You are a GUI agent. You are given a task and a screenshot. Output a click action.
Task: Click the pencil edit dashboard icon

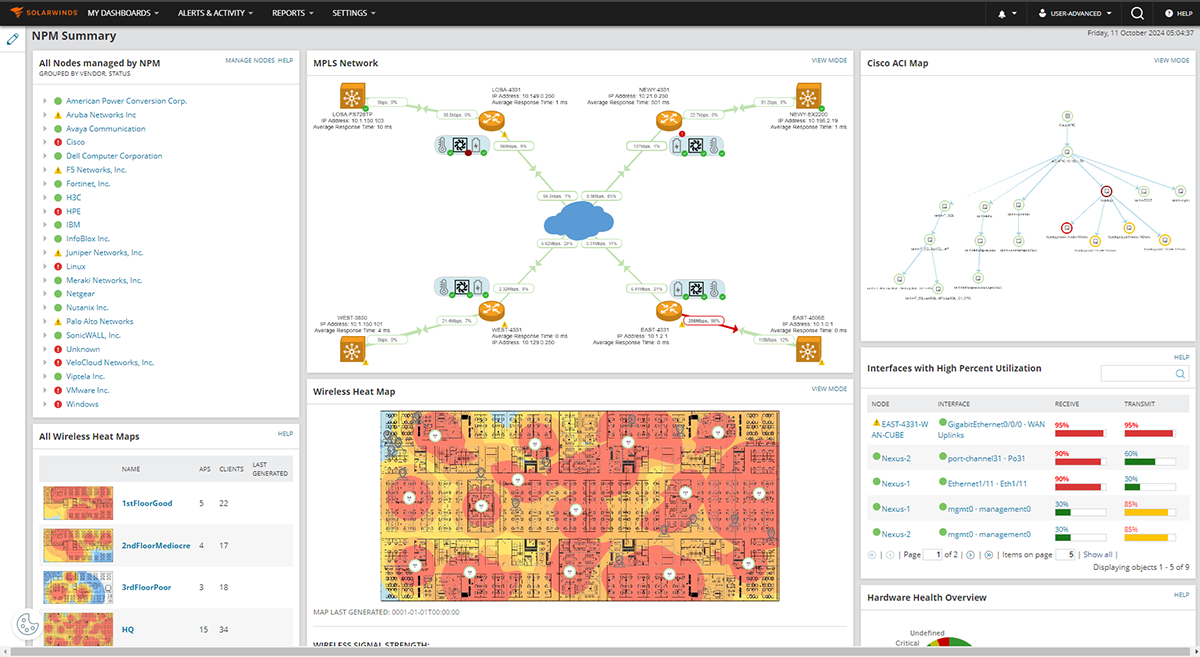pyautogui.click(x=13, y=39)
